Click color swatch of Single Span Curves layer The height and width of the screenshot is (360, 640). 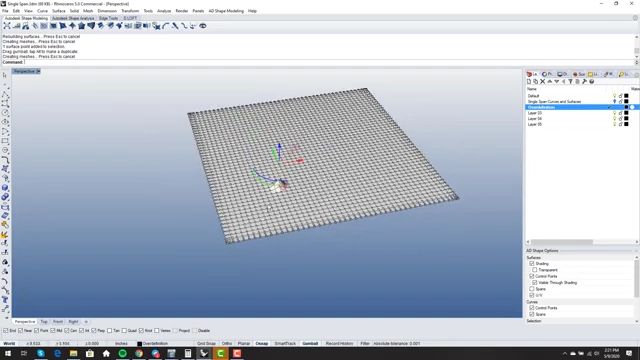coord(626,102)
